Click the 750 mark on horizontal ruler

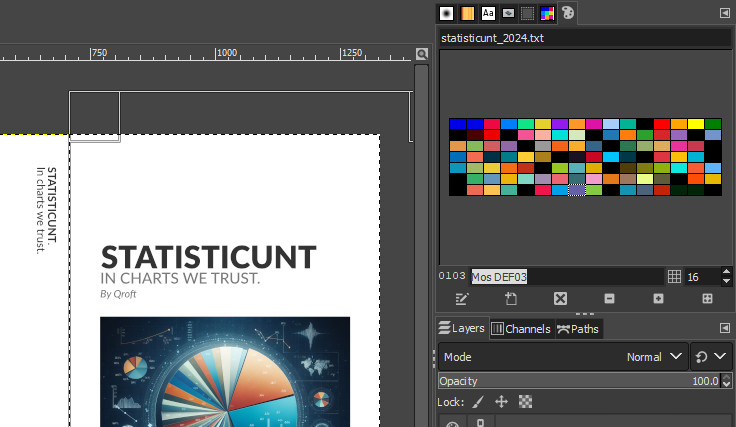coord(99,53)
